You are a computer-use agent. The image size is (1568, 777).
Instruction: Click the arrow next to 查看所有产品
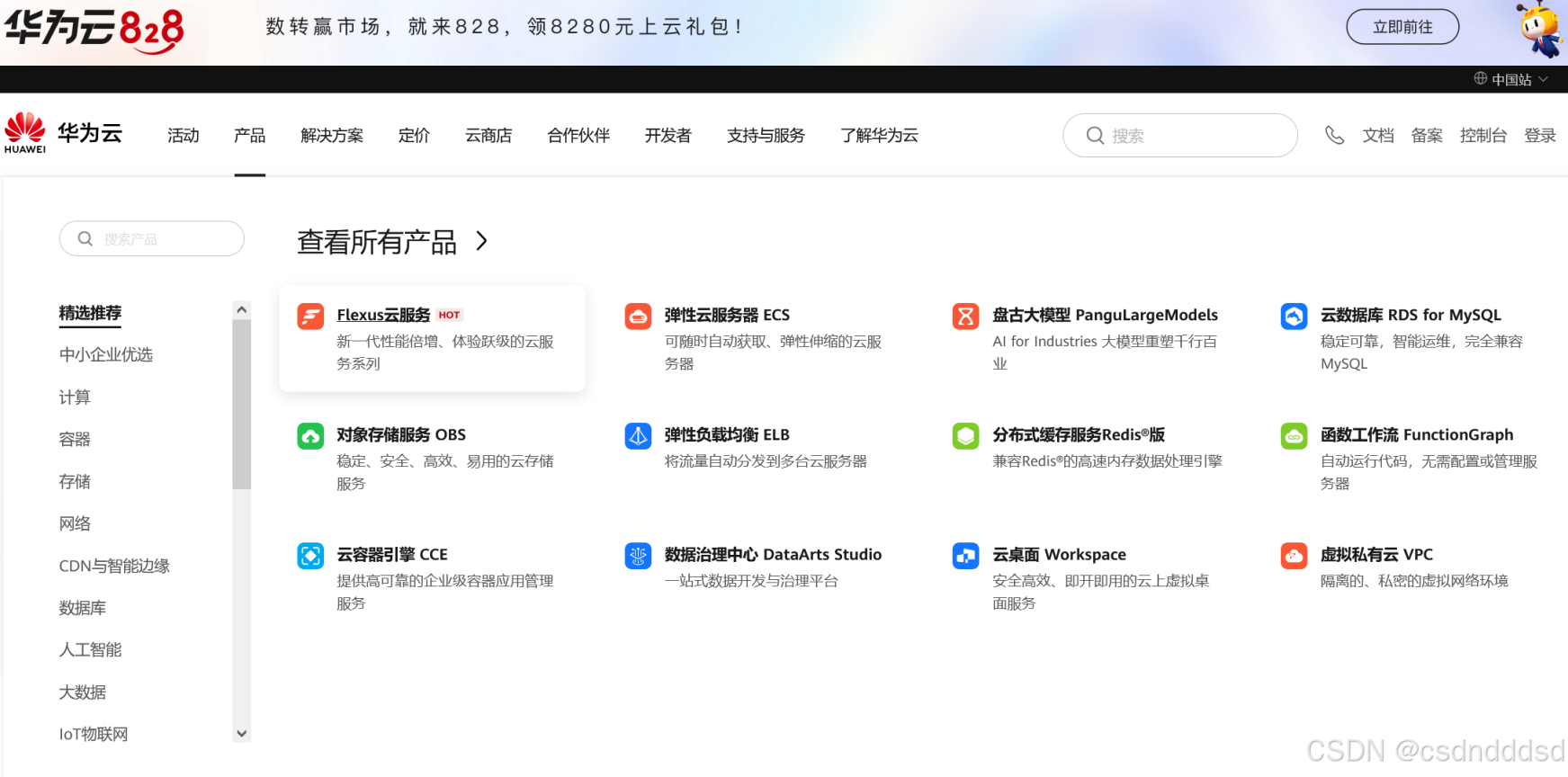(x=482, y=241)
